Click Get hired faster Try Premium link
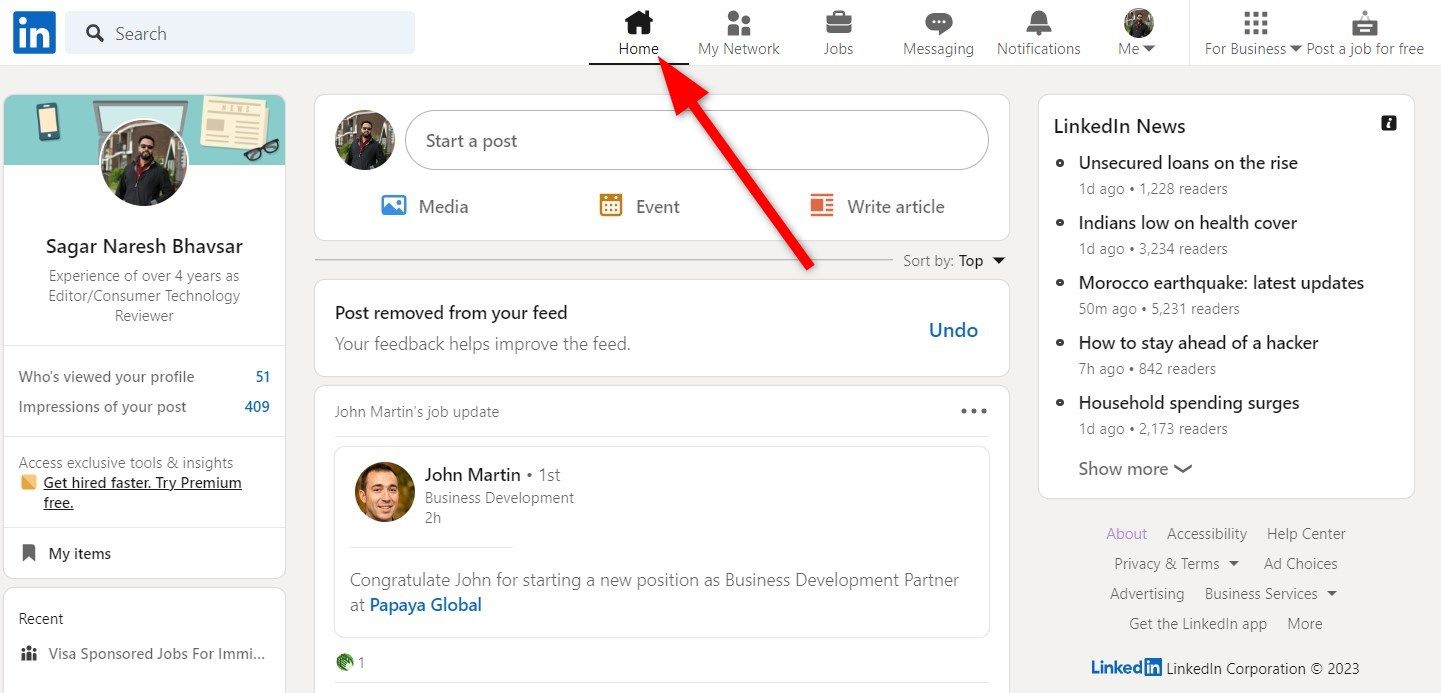Screen dimensions: 1441x693 pyautogui.click(x=142, y=493)
